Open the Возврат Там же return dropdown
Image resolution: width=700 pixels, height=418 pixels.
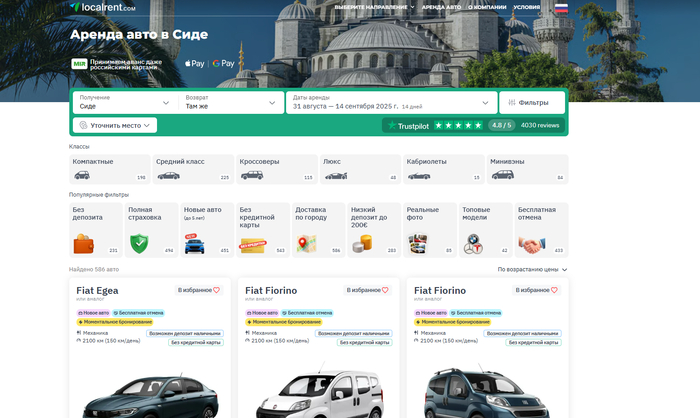(231, 103)
